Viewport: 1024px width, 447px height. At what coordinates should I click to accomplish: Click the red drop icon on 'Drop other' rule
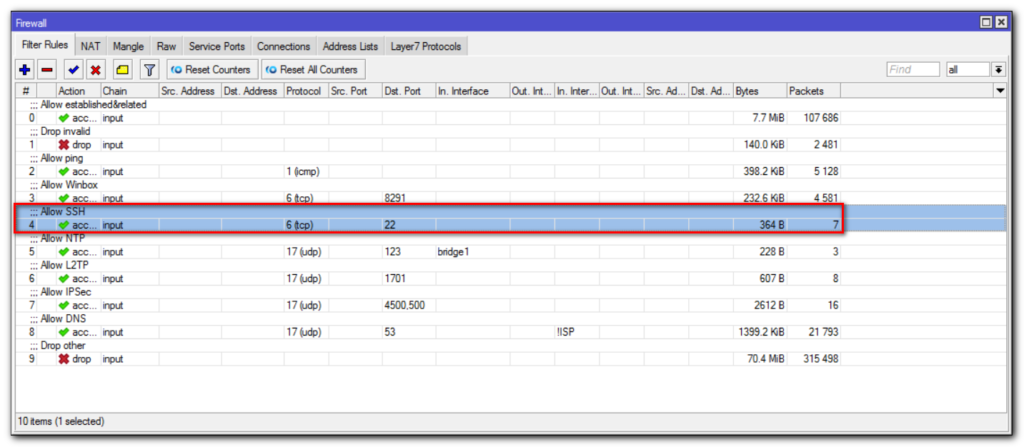pos(63,359)
